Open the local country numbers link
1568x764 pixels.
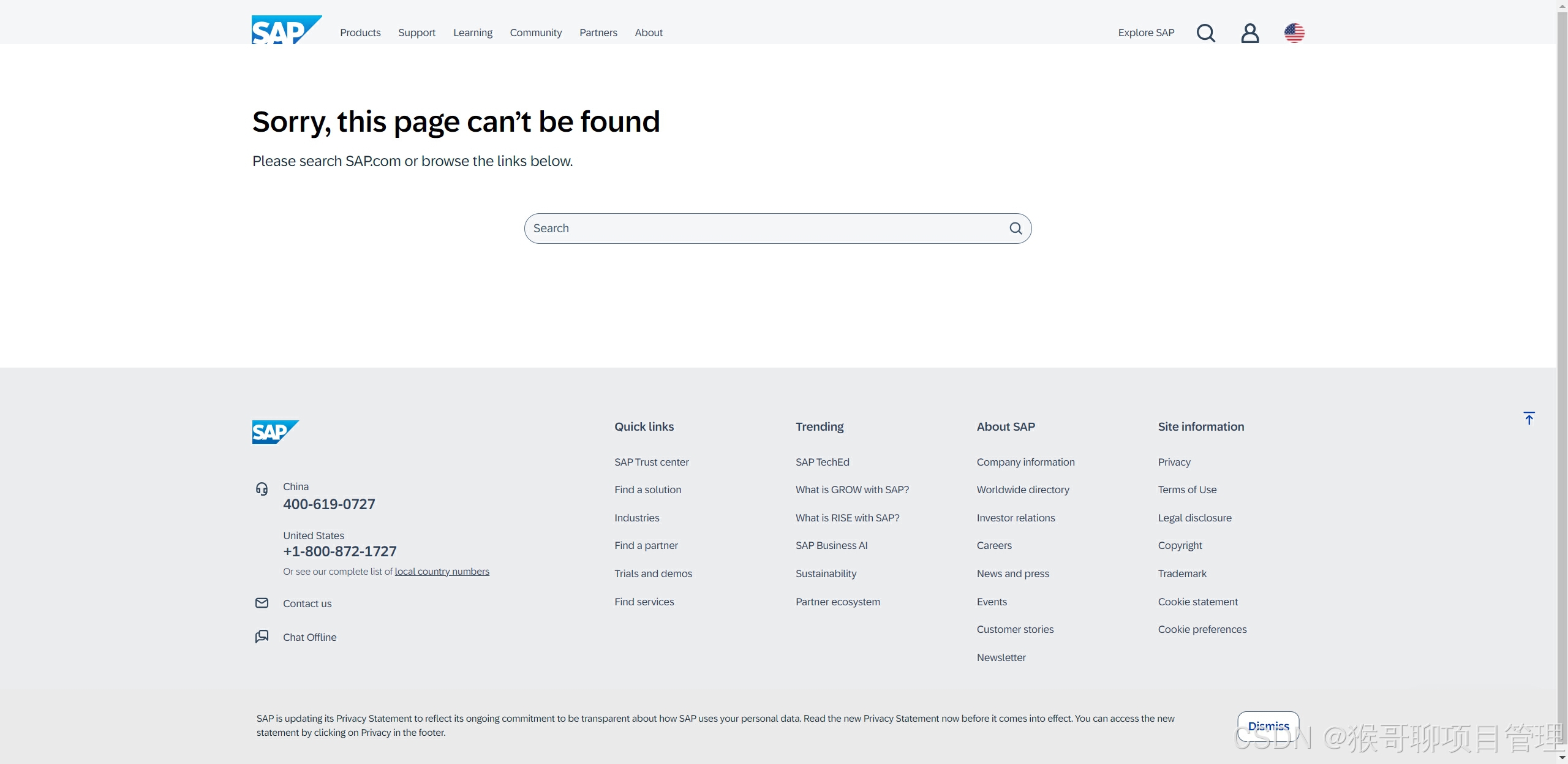(442, 572)
